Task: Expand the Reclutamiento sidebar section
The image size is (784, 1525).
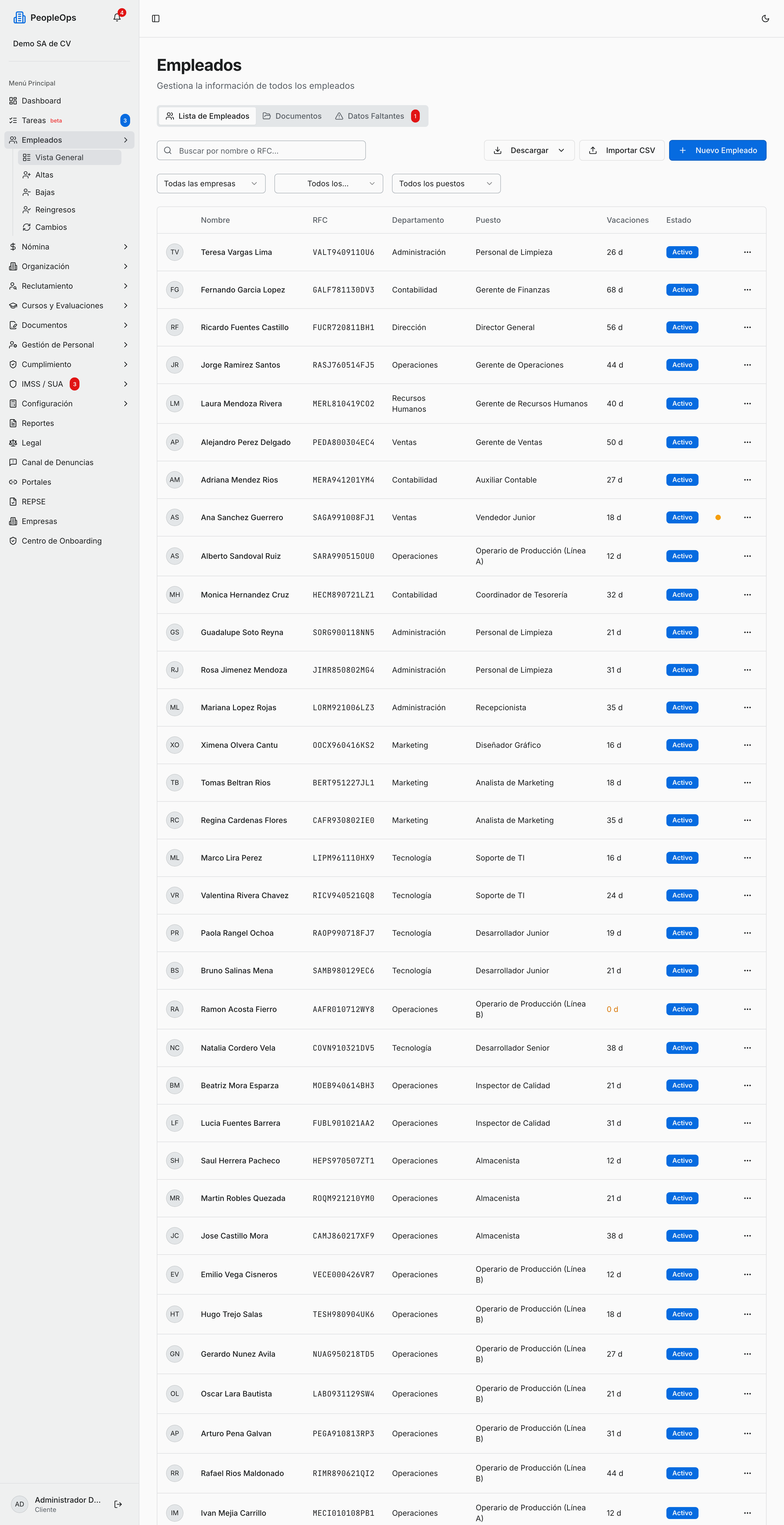Action: pos(69,286)
